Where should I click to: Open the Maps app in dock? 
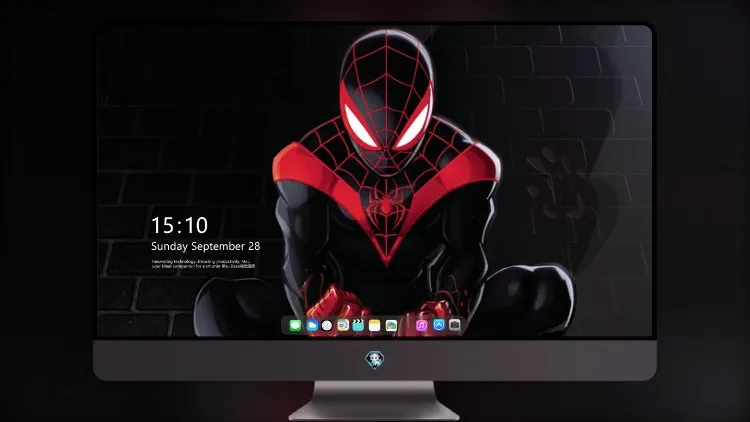342,325
